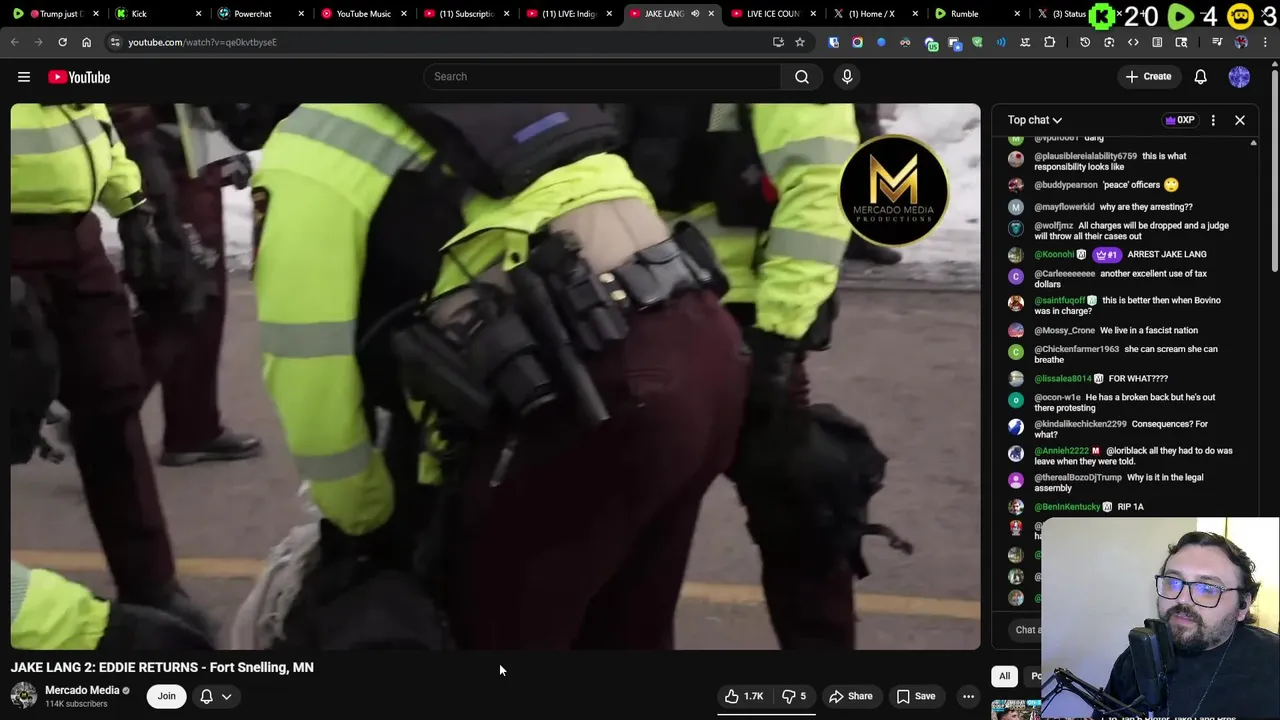The height and width of the screenshot is (720, 1280).
Task: Start voice search with the microphone
Action: pyautogui.click(x=847, y=77)
